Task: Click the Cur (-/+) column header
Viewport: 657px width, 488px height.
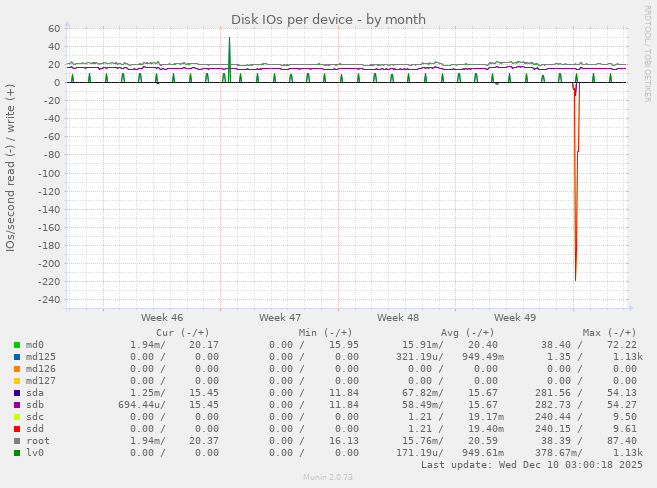Action: coord(183,333)
